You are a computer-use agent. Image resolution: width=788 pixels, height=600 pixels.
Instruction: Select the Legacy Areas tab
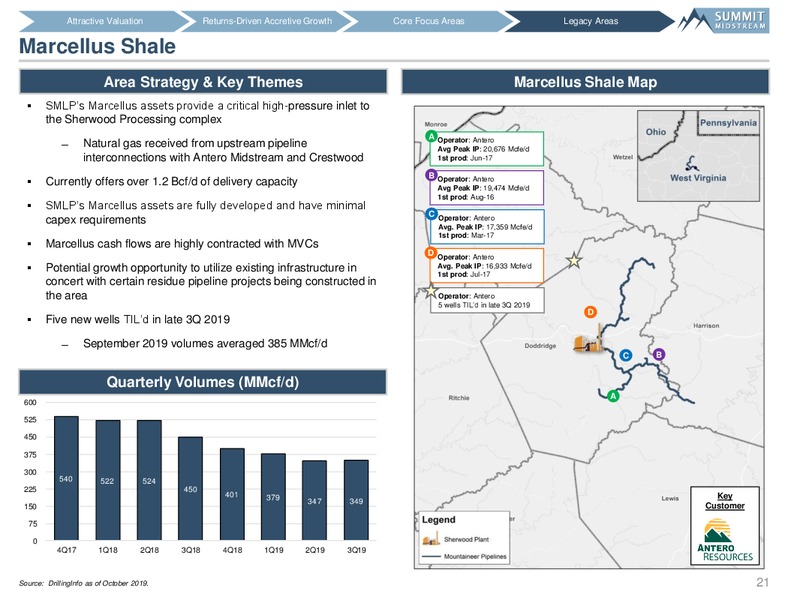point(590,21)
